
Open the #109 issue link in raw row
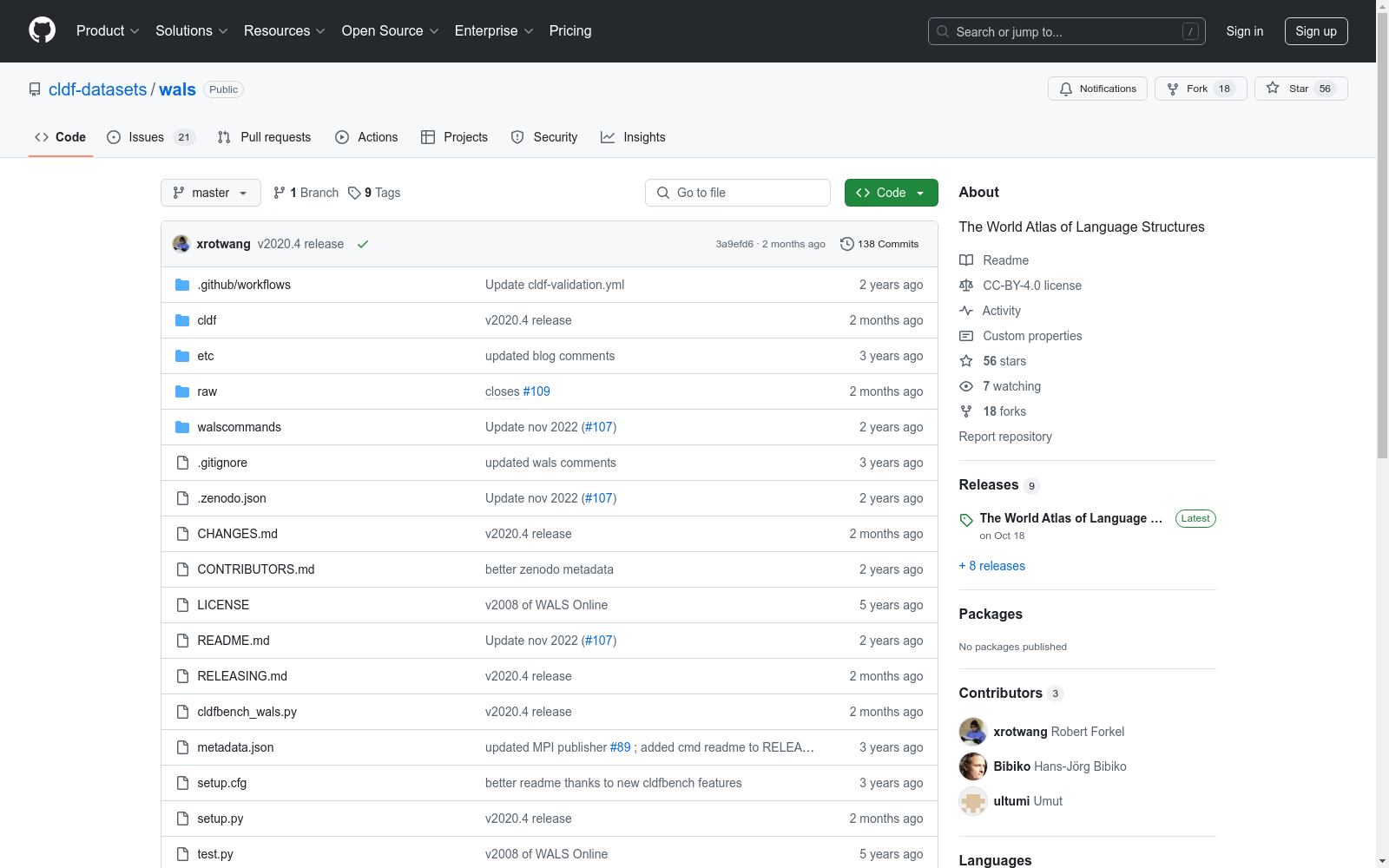(537, 391)
